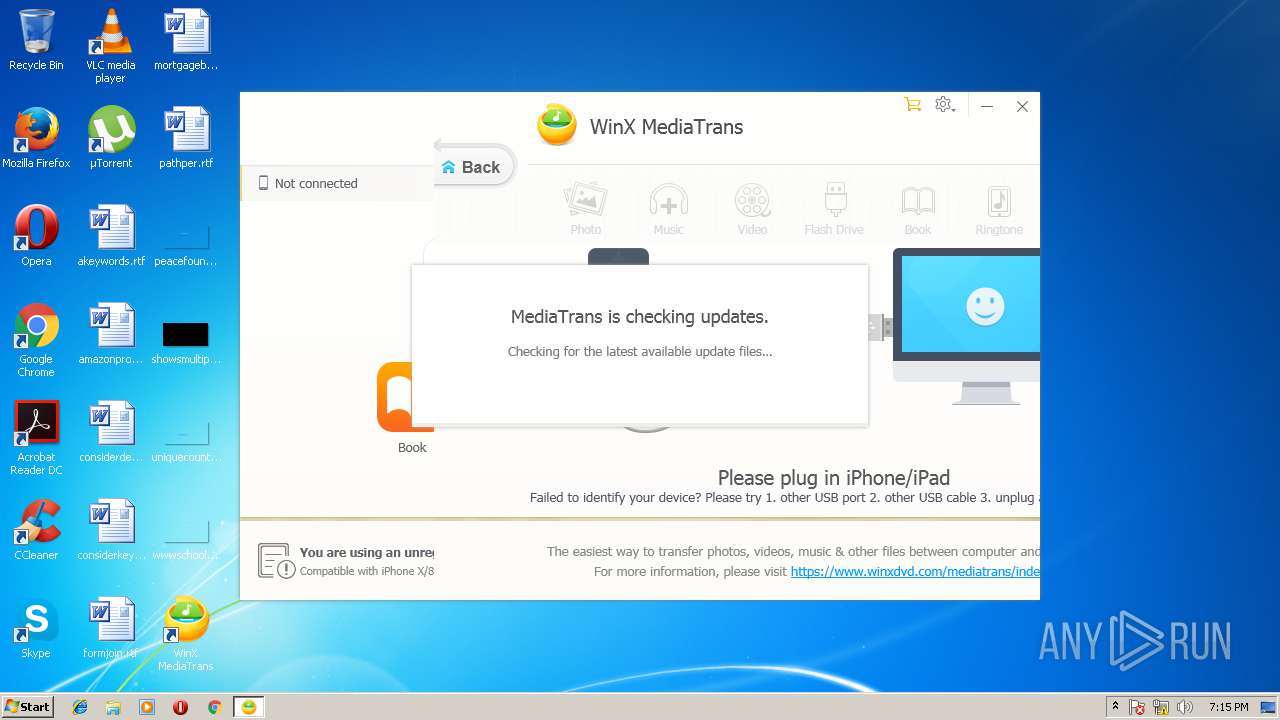The image size is (1280, 720).
Task: Select the uniquecount... desktop file
Action: [186, 440]
